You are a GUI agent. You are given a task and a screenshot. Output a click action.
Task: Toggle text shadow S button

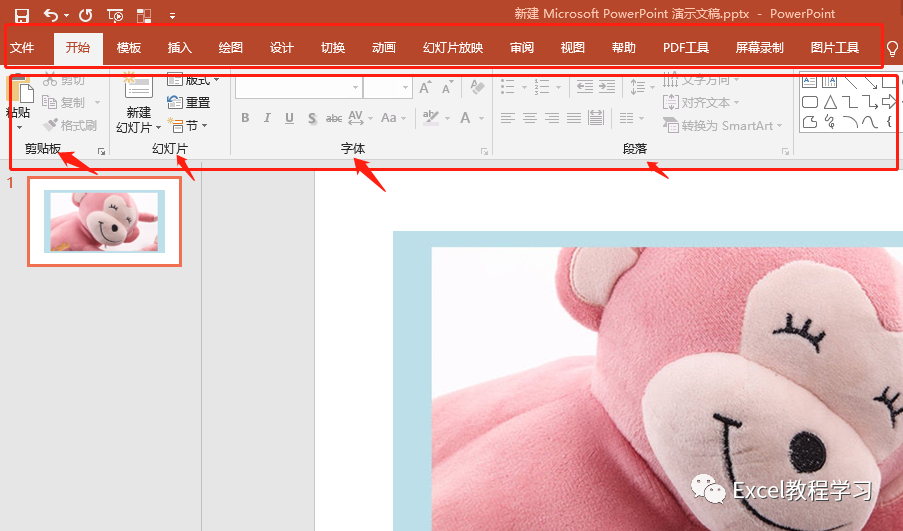312,118
